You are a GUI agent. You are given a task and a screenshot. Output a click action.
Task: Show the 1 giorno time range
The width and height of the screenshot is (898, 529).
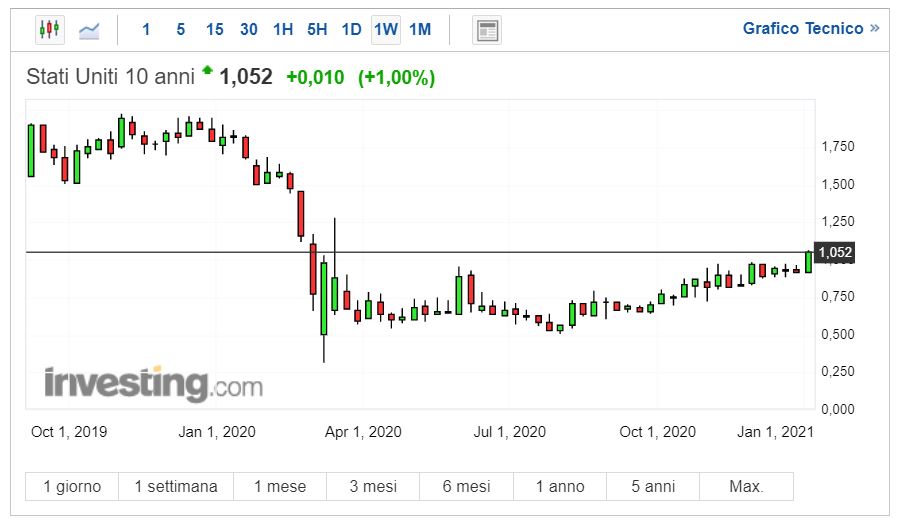click(x=72, y=487)
